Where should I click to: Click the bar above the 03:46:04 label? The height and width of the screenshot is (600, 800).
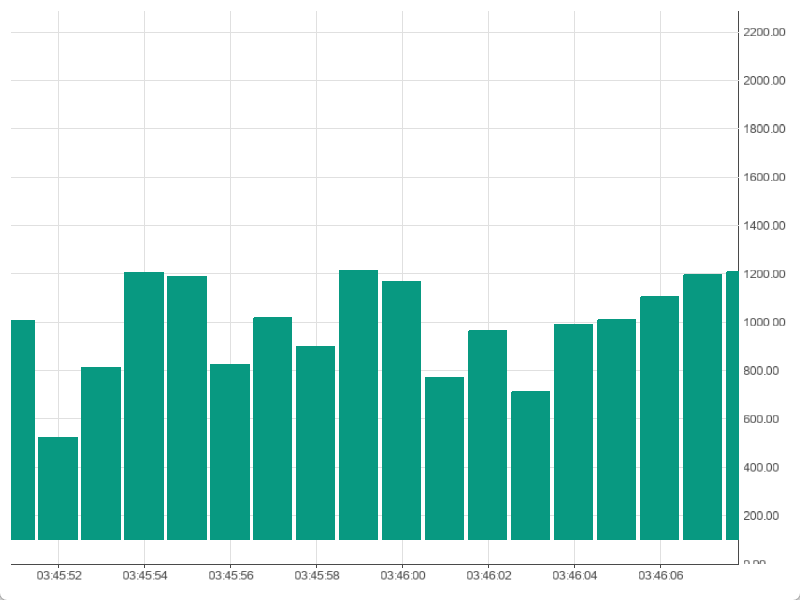pos(573,431)
